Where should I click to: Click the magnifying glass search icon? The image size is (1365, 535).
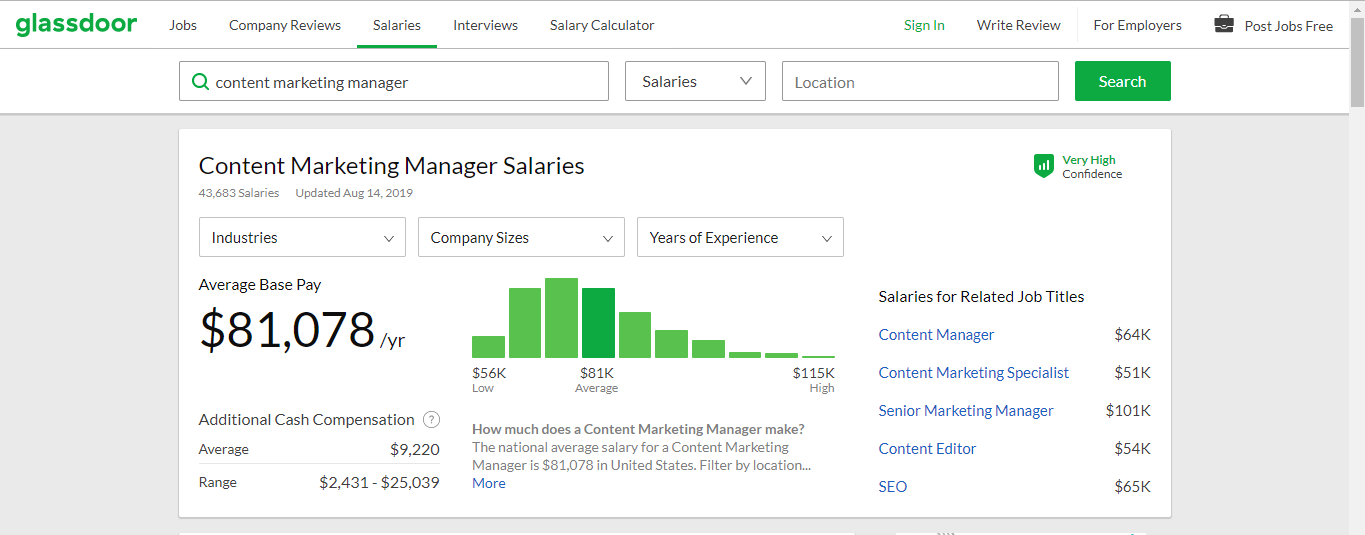(200, 82)
